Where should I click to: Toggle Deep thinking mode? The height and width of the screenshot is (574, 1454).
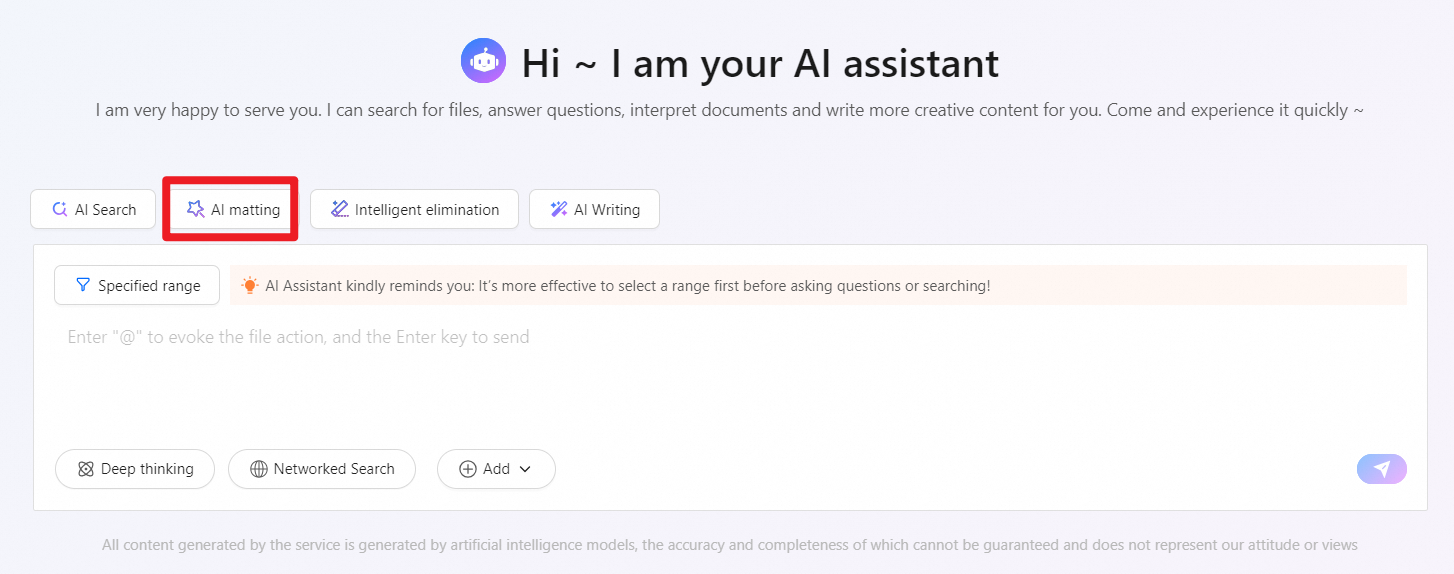click(135, 469)
